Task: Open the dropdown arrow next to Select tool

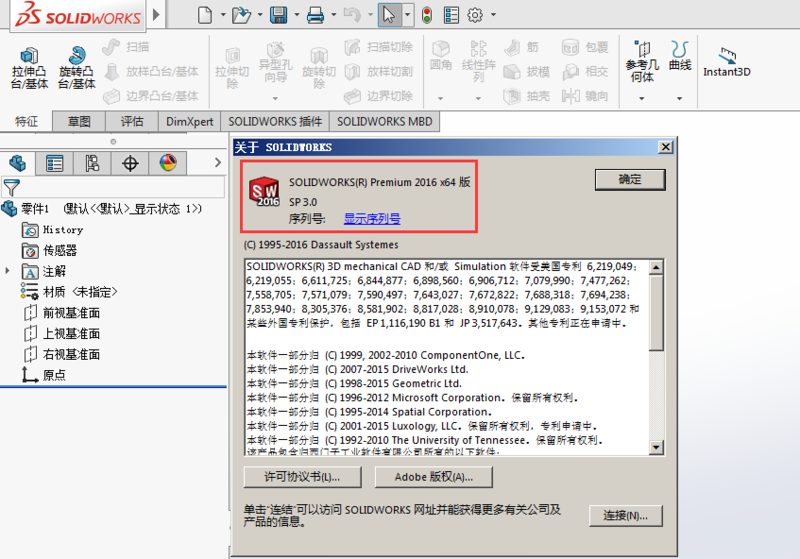Action: [x=407, y=15]
